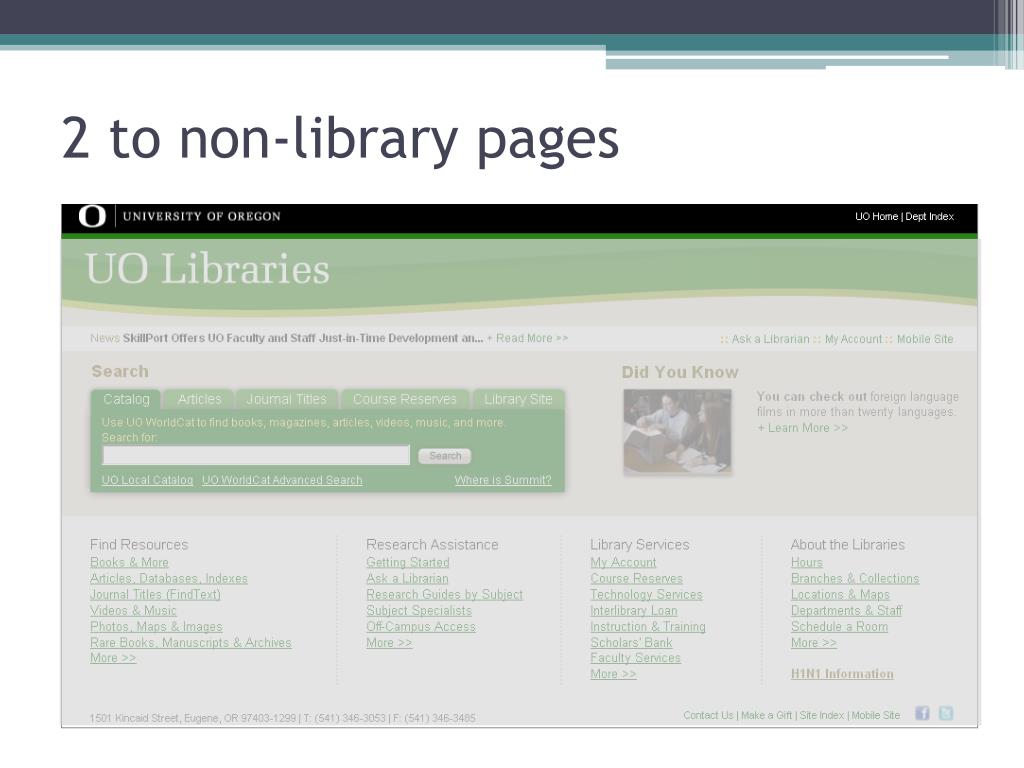Viewport: 1024px width, 768px height.
Task: Open Technology Services link
Action: [x=646, y=594]
